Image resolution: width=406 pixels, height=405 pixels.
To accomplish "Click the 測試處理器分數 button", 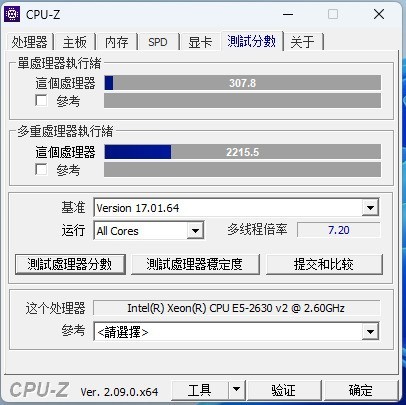I will 70,264.
